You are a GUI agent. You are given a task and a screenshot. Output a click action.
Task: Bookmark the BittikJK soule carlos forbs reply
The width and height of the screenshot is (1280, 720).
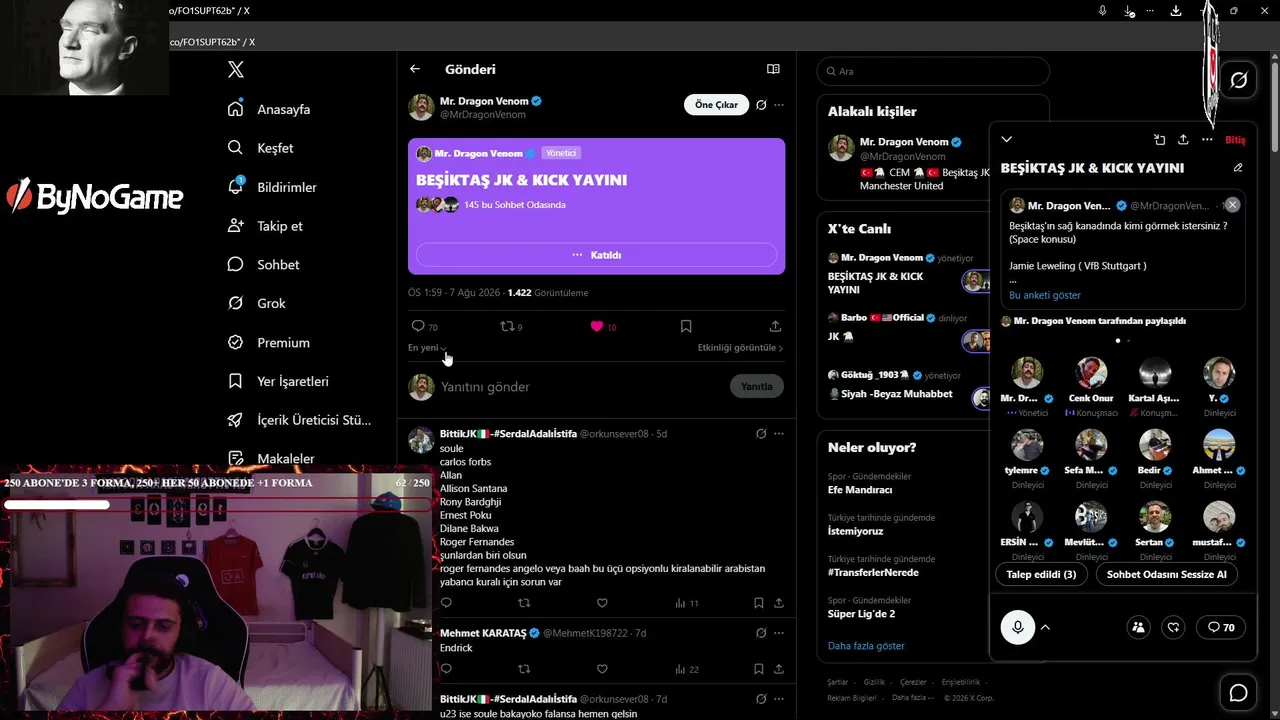pyautogui.click(x=759, y=603)
